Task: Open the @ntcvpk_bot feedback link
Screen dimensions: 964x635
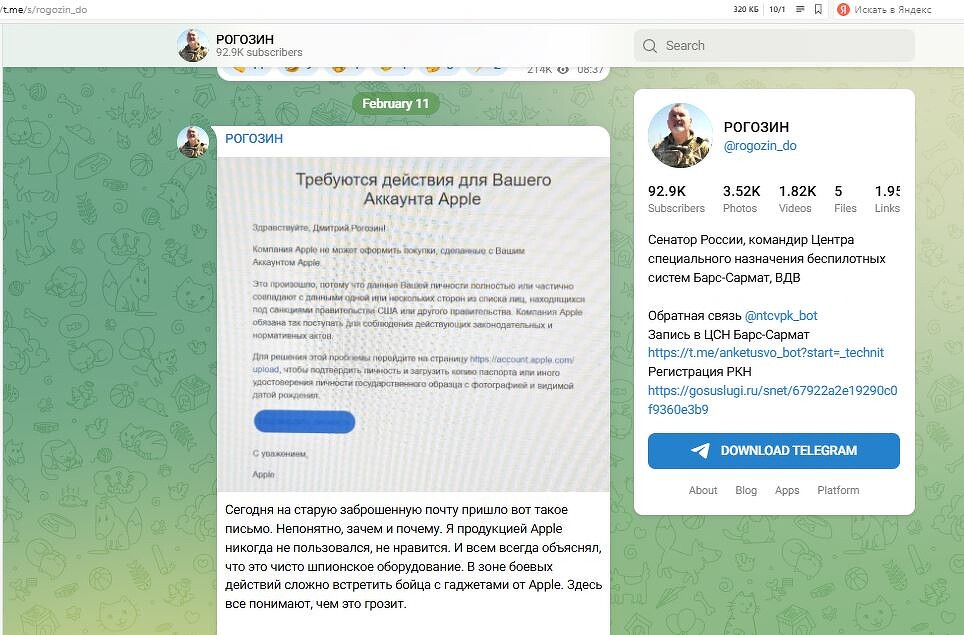Action: click(781, 315)
